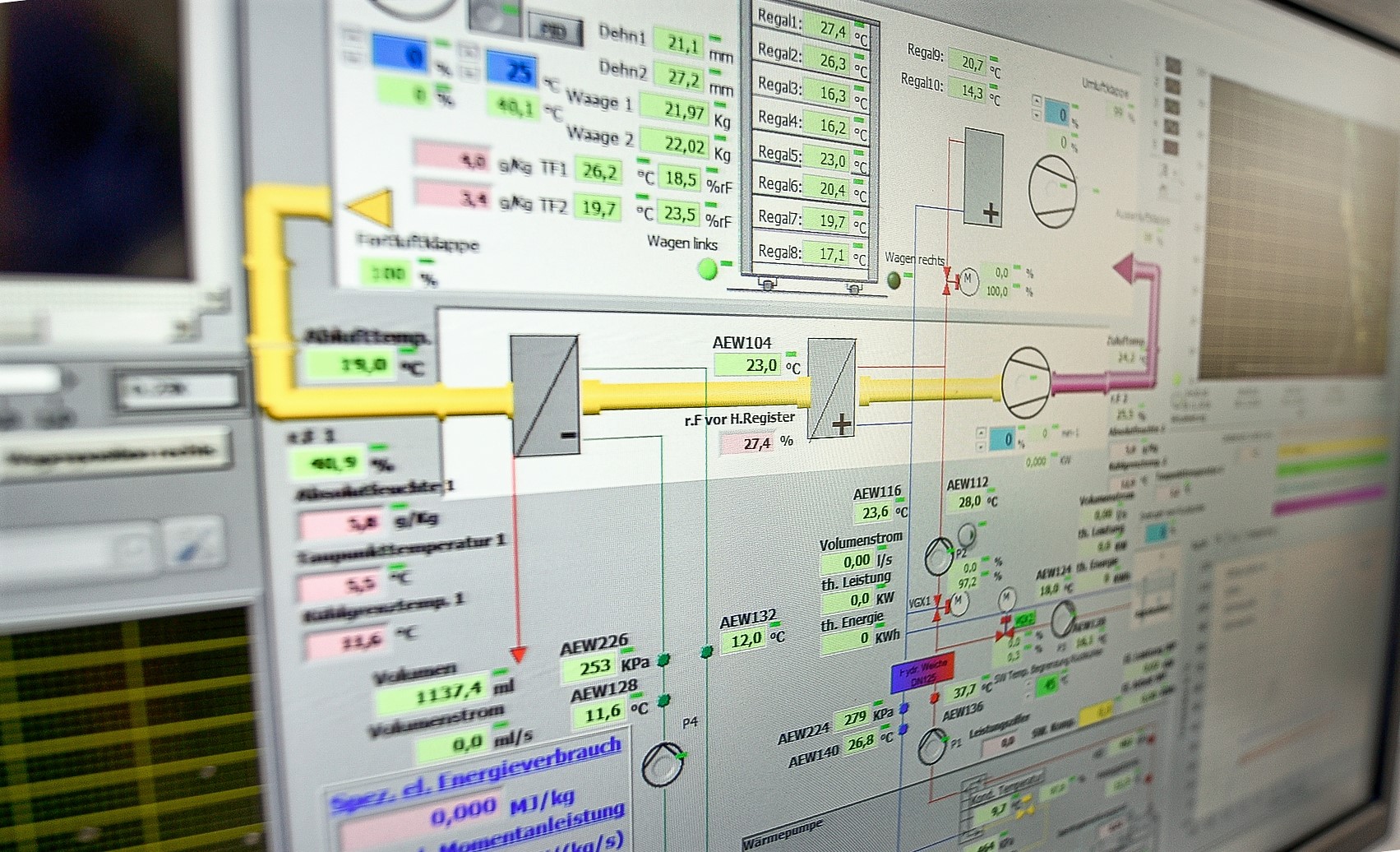Click the 37,7 °C value beside Hydr. Weiche
The height and width of the screenshot is (852, 1400).
pos(965,690)
